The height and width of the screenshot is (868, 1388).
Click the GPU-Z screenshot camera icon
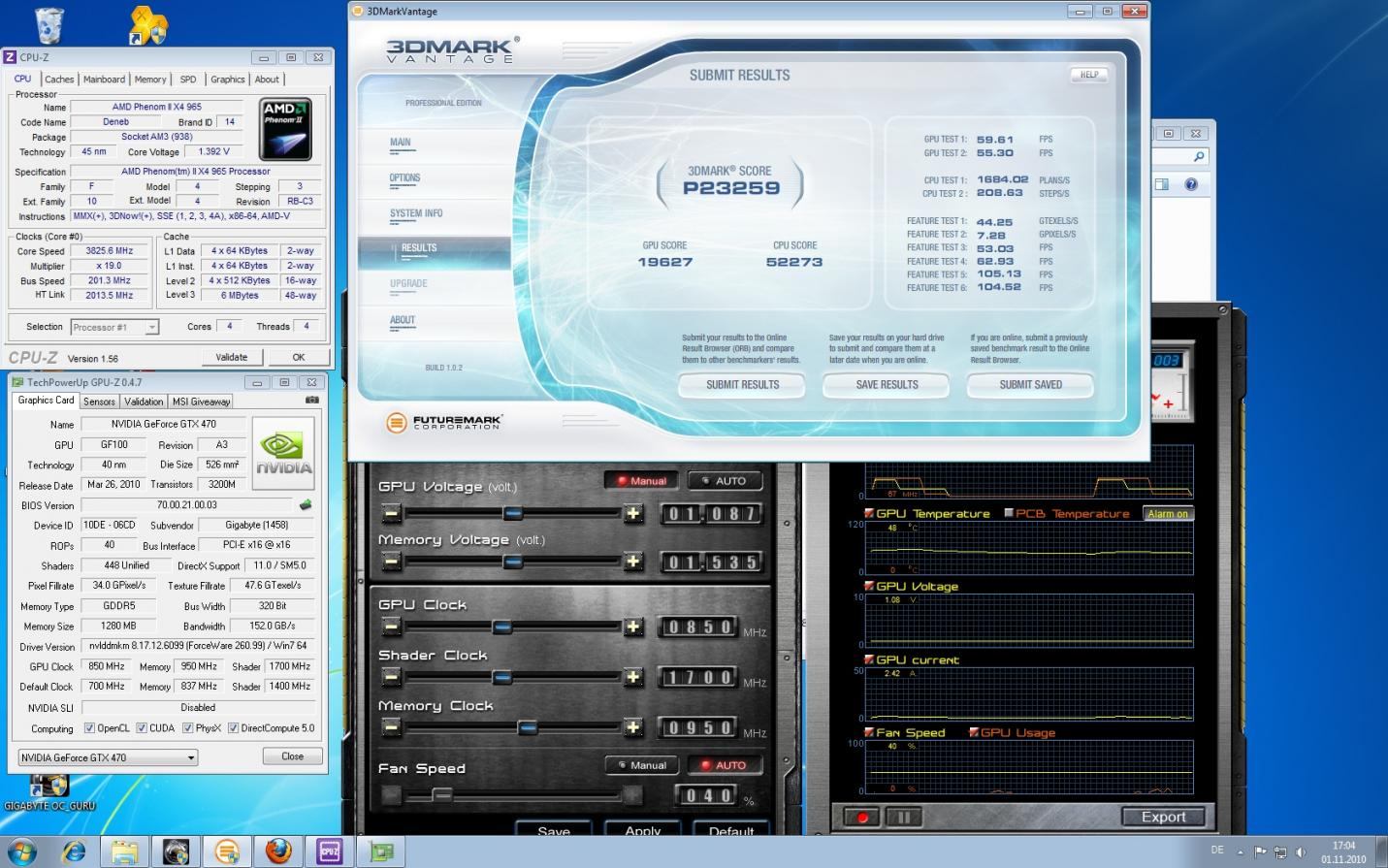311,400
